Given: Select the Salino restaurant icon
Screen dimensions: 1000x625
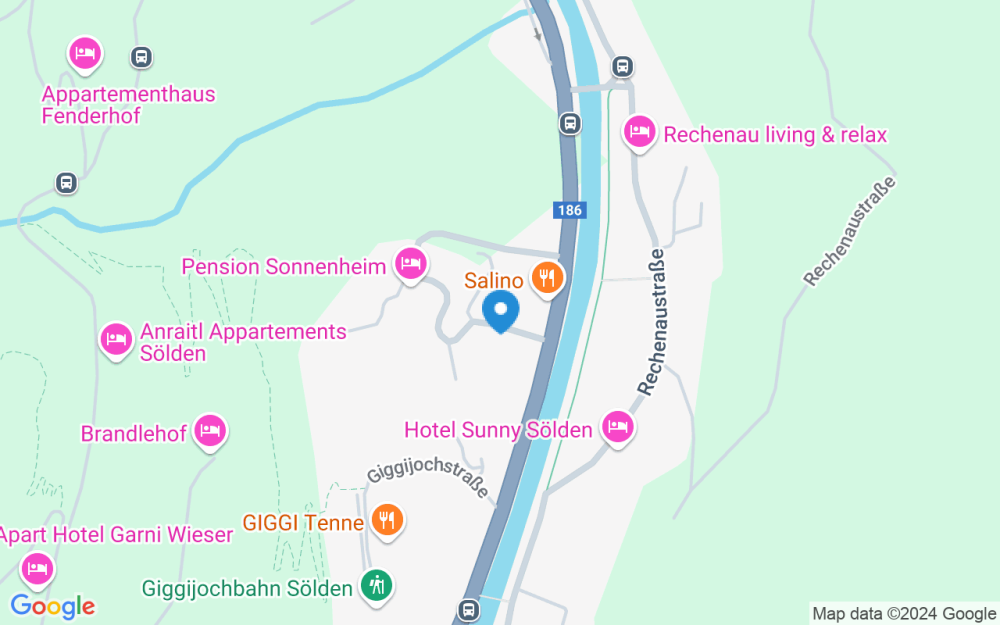Looking at the screenshot, I should click(547, 279).
